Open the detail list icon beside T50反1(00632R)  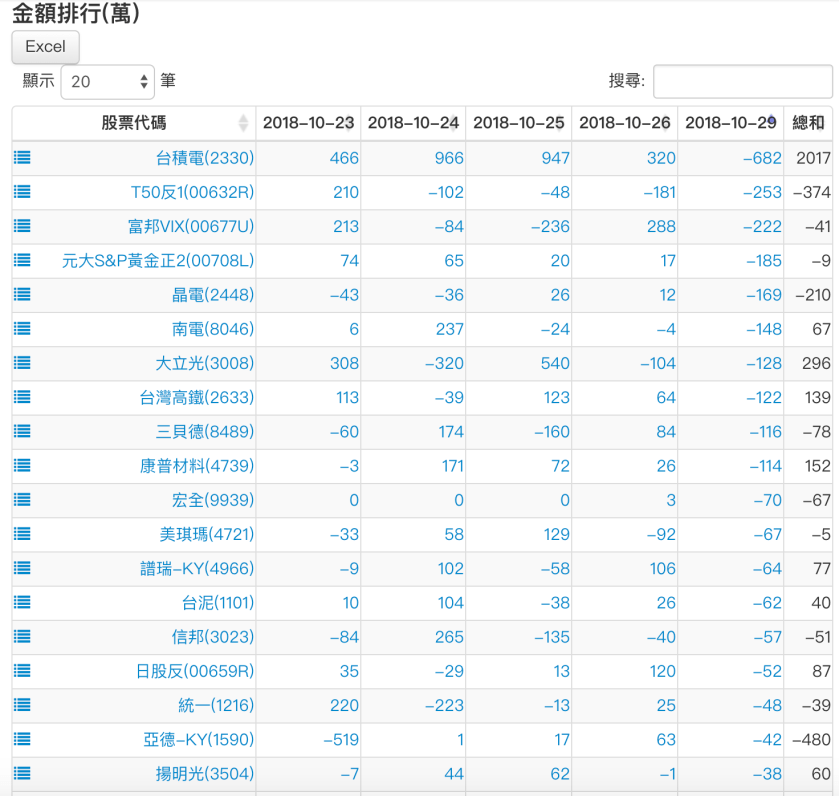point(21,192)
